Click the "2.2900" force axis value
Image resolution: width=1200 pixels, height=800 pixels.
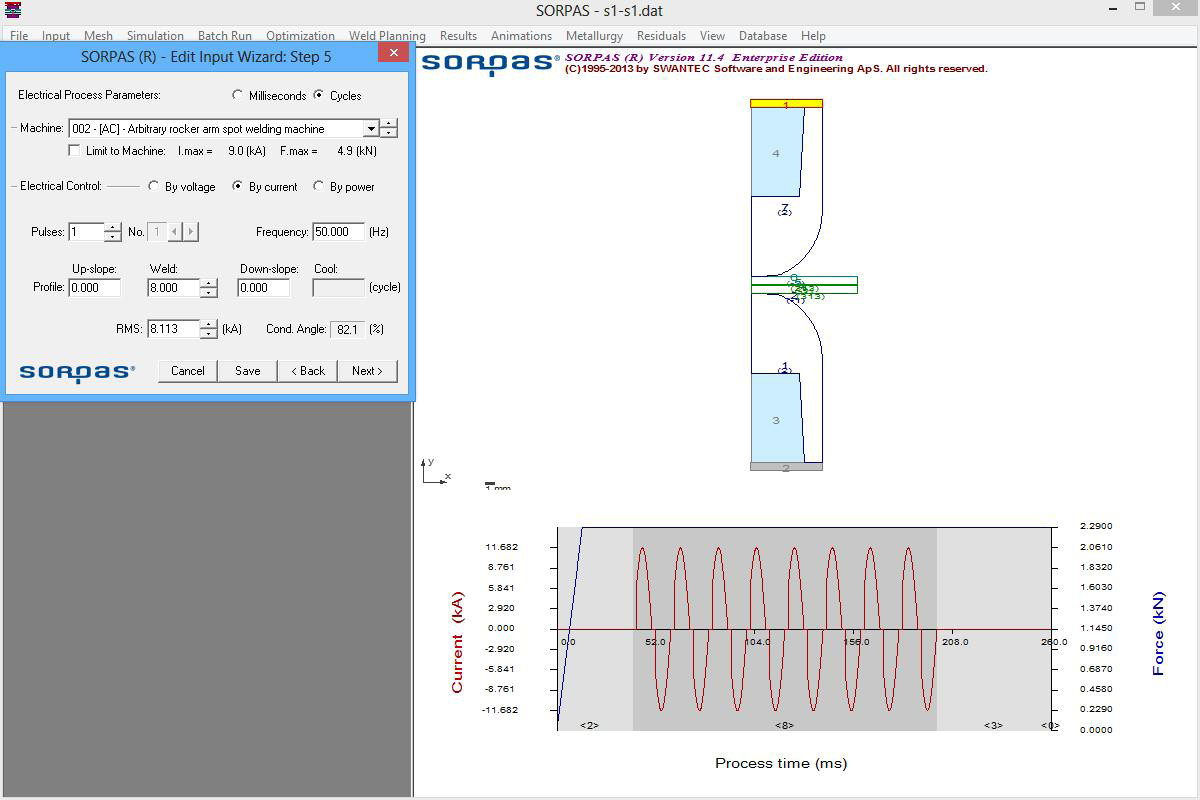tap(1096, 526)
